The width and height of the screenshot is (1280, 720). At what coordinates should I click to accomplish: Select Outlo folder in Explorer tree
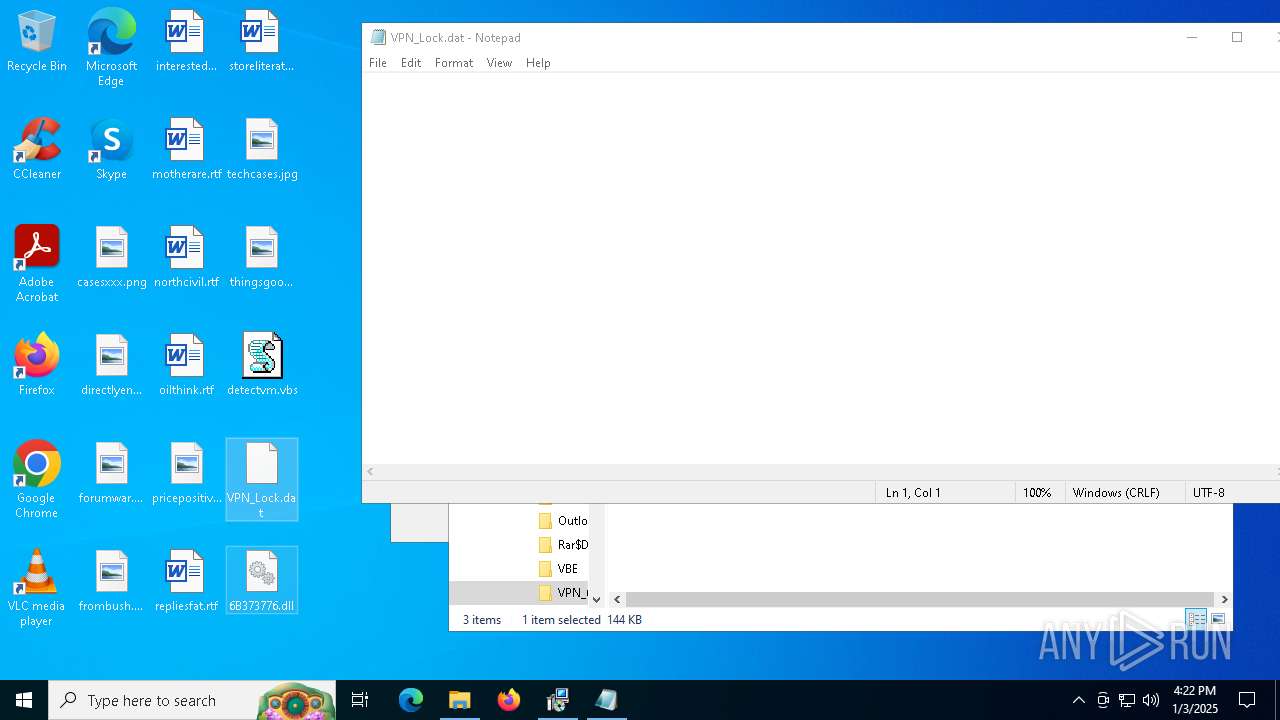pos(563,521)
